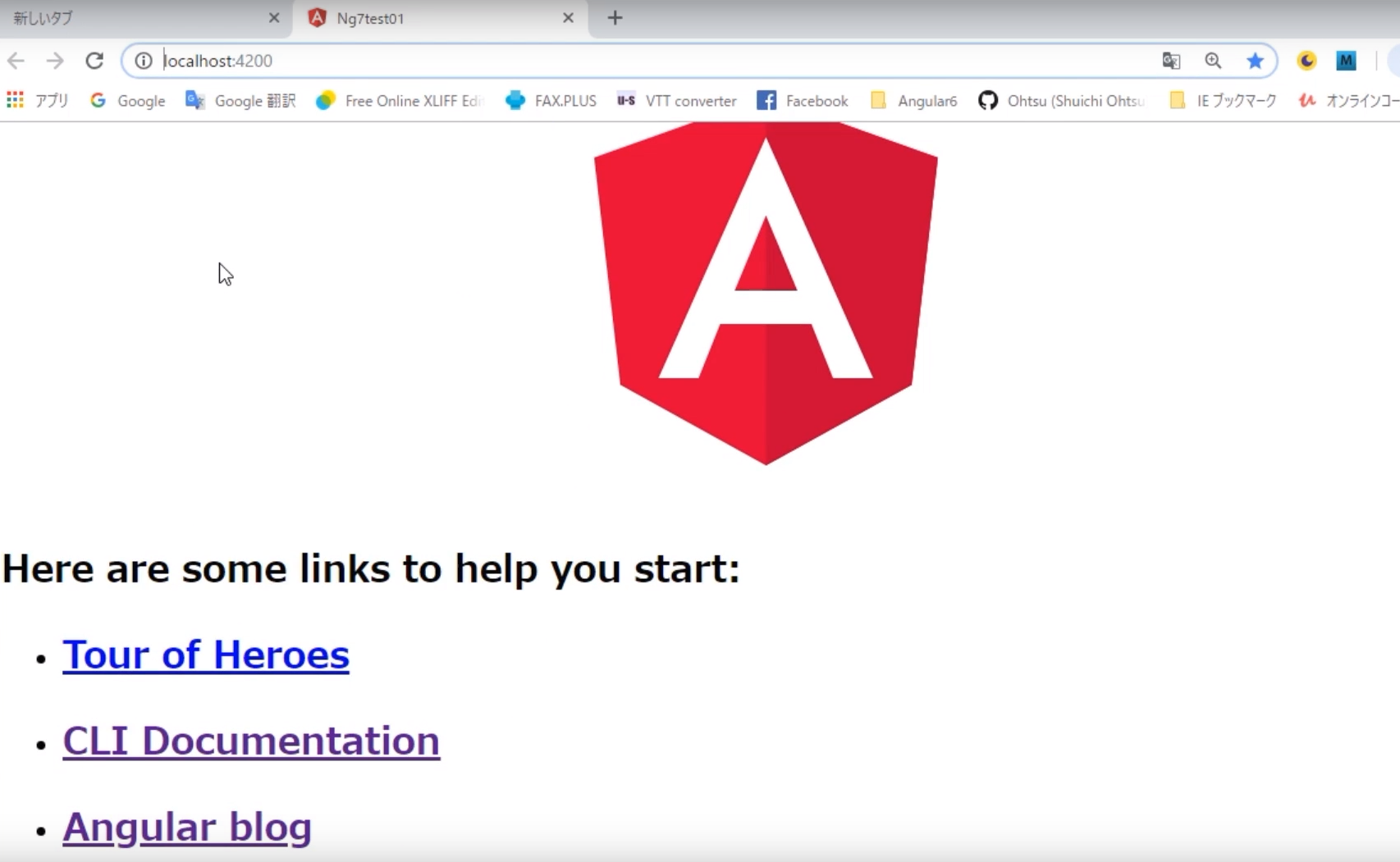This screenshot has height=862, width=1400.
Task: Select the Ng7test01 tab
Action: 441,18
